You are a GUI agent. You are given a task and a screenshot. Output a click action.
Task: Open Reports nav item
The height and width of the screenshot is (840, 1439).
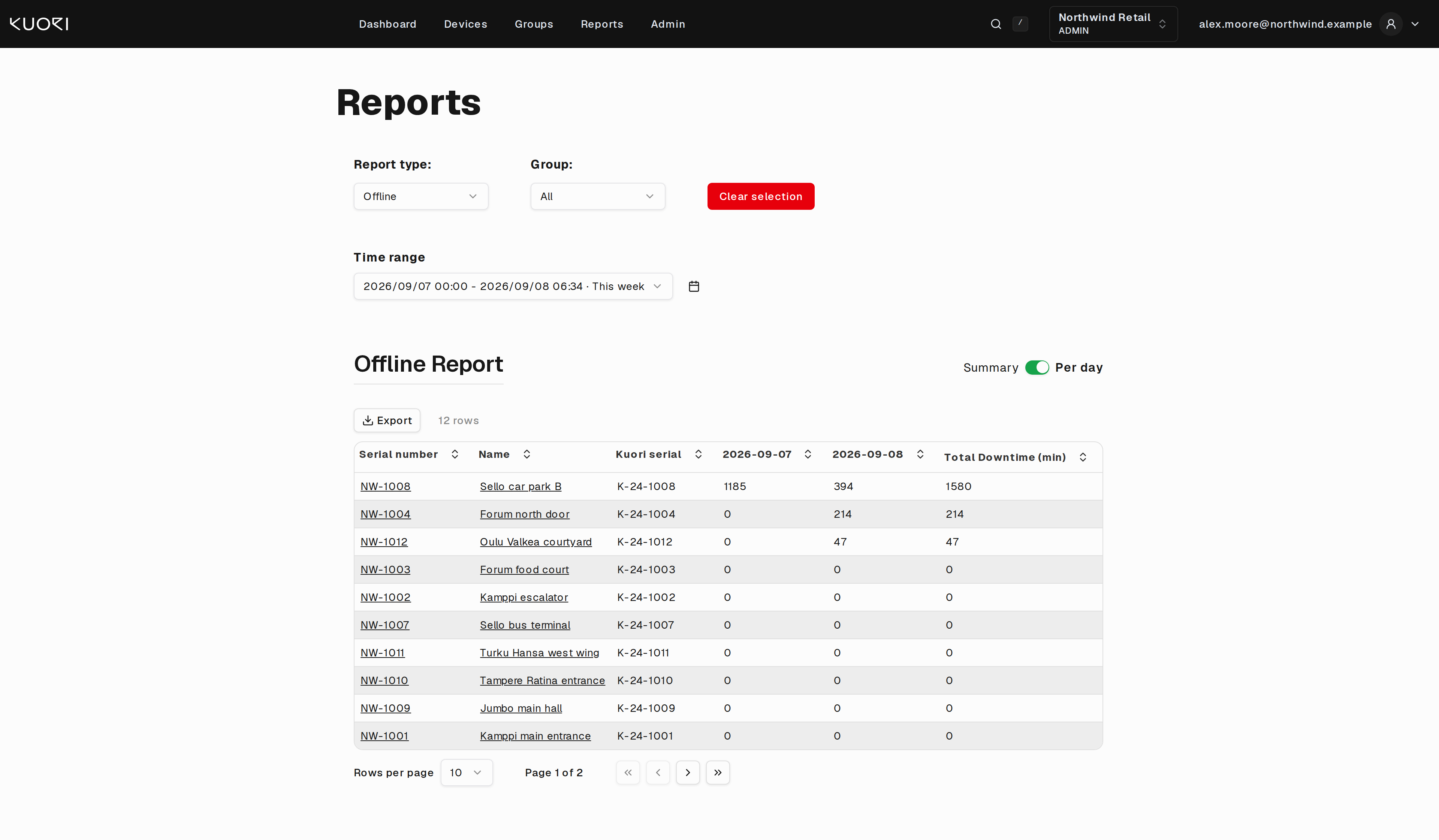click(601, 24)
